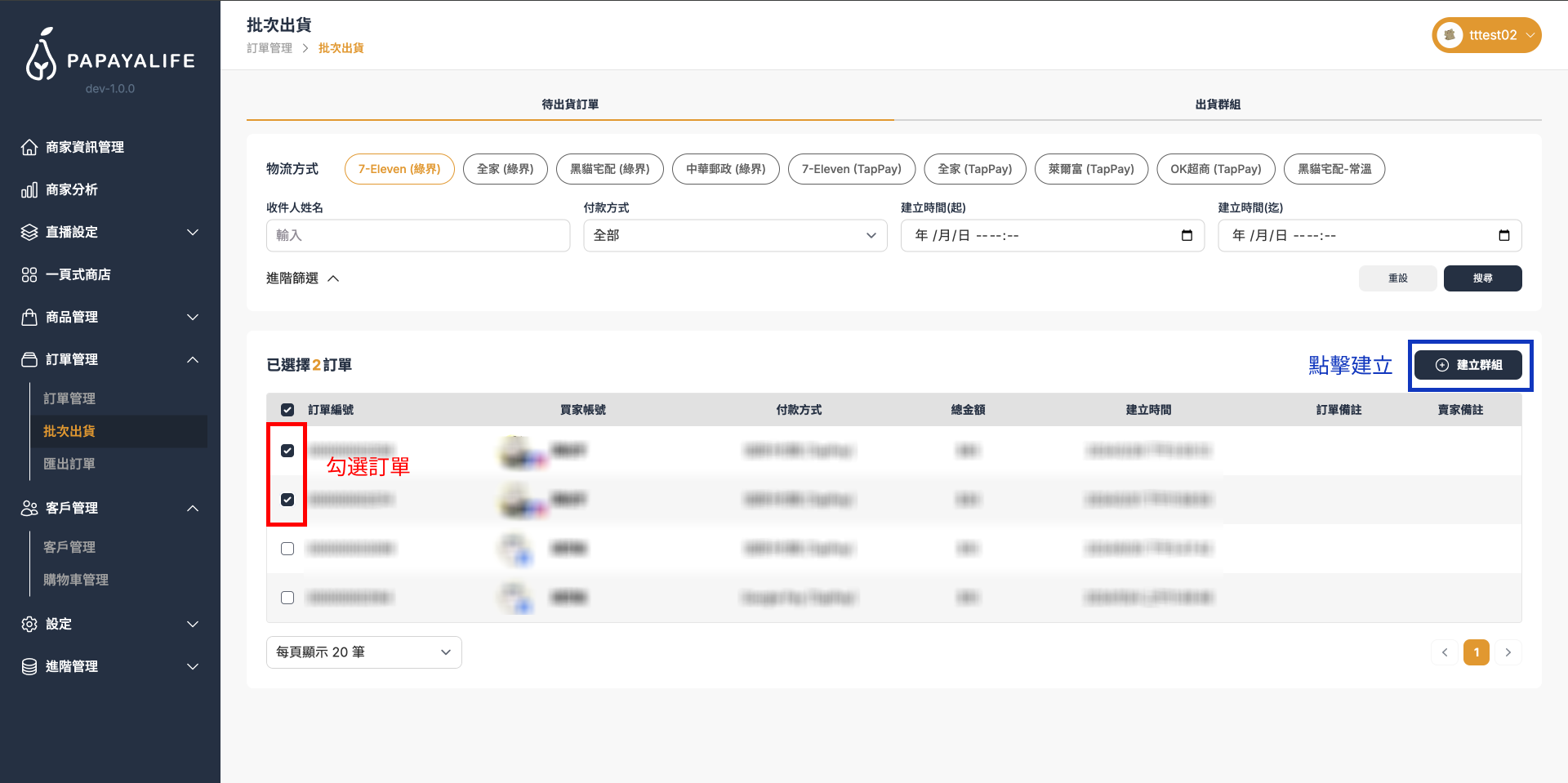
Task: Open the 每頁顯示 20 筆 dropdown
Action: click(363, 652)
